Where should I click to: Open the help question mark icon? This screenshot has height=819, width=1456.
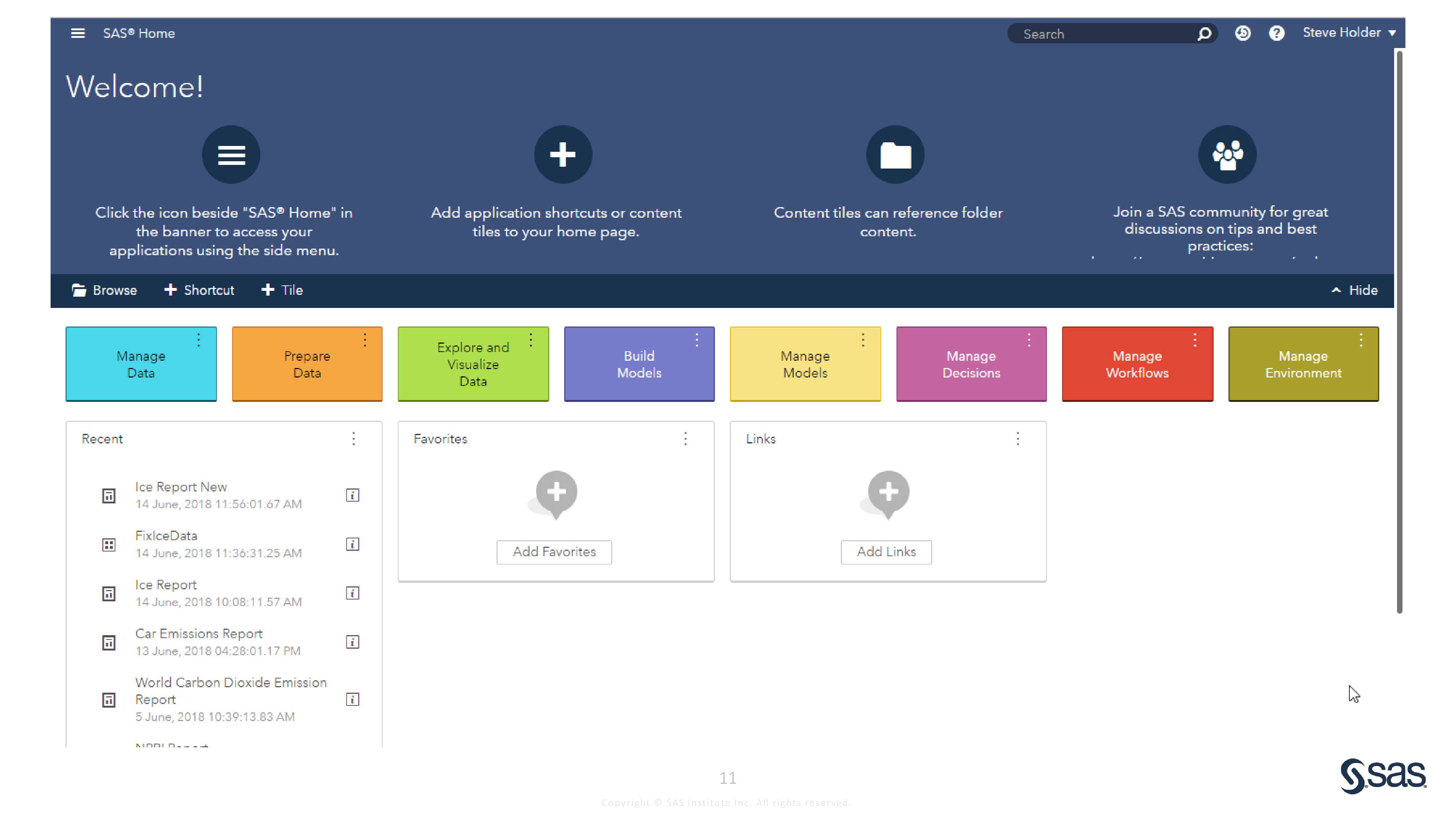coord(1276,33)
